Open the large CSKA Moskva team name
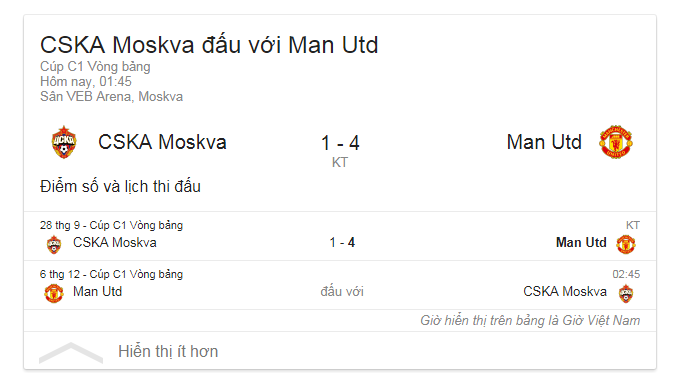The height and width of the screenshot is (387, 685). click(x=162, y=142)
